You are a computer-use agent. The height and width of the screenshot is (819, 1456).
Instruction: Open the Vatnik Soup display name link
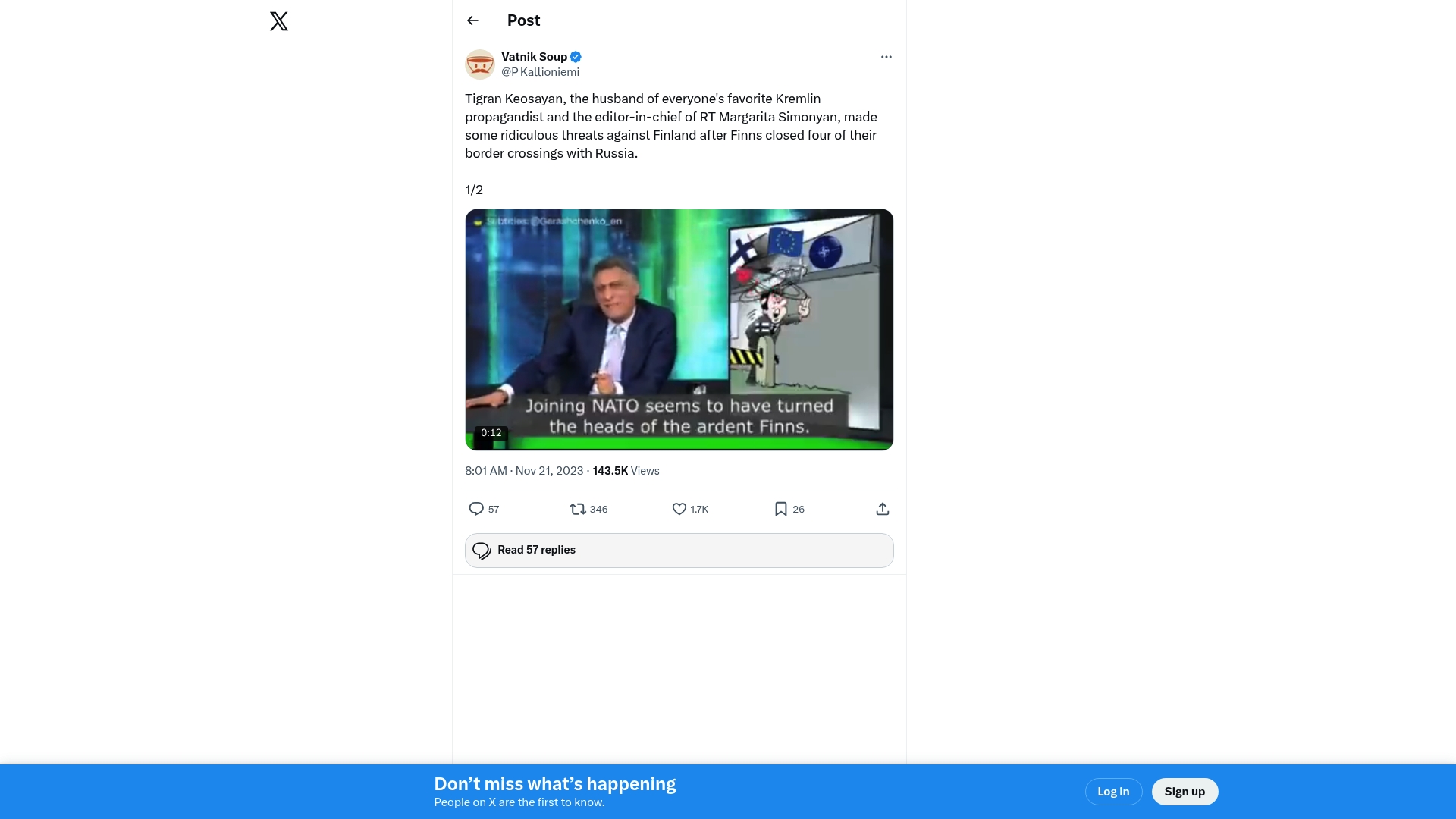534,57
